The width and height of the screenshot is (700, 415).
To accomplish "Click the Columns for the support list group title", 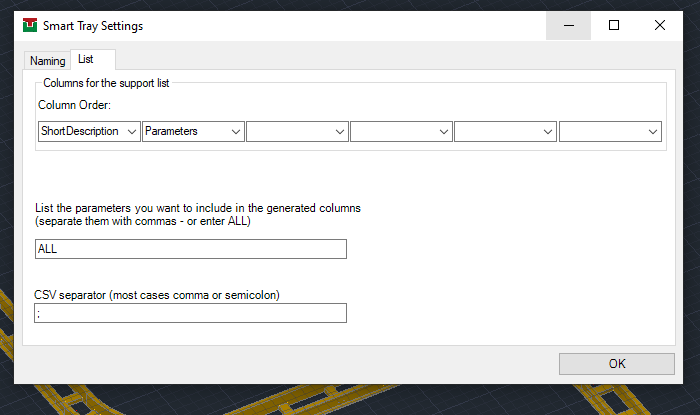I will 106,83.
